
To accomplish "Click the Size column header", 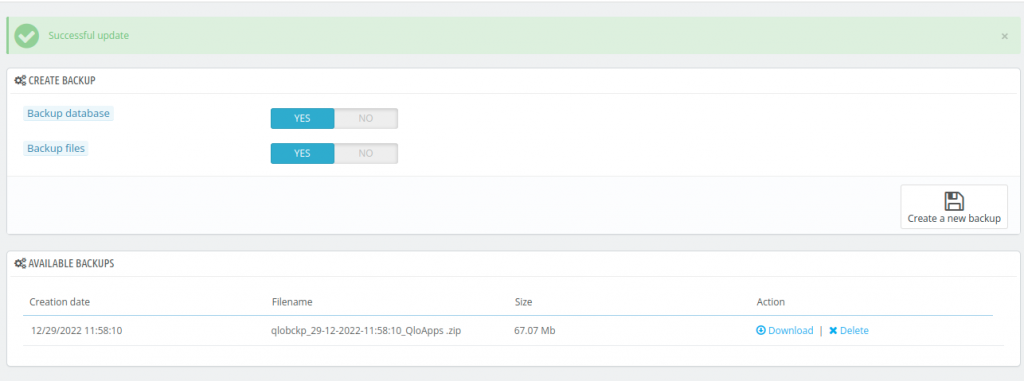I will coord(523,302).
